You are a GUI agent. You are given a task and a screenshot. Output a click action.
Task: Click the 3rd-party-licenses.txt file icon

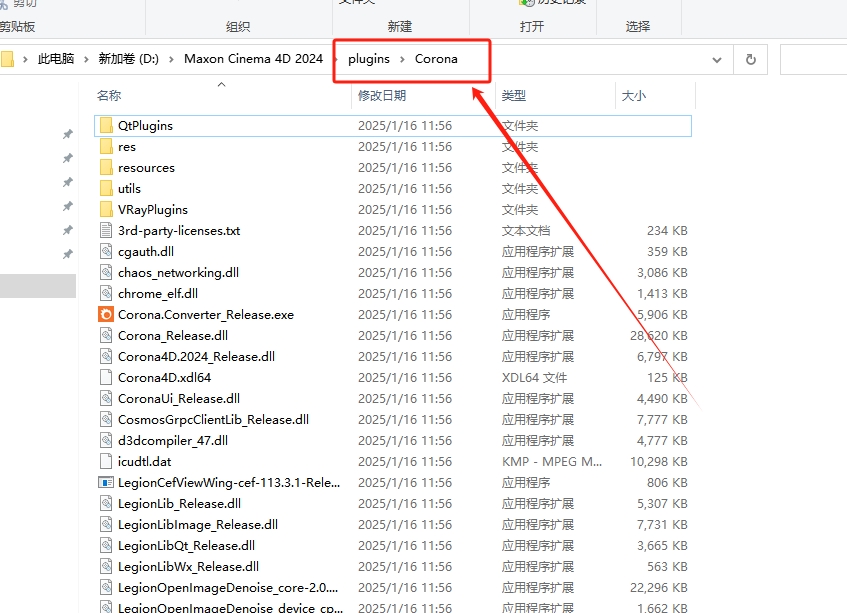pyautogui.click(x=106, y=231)
